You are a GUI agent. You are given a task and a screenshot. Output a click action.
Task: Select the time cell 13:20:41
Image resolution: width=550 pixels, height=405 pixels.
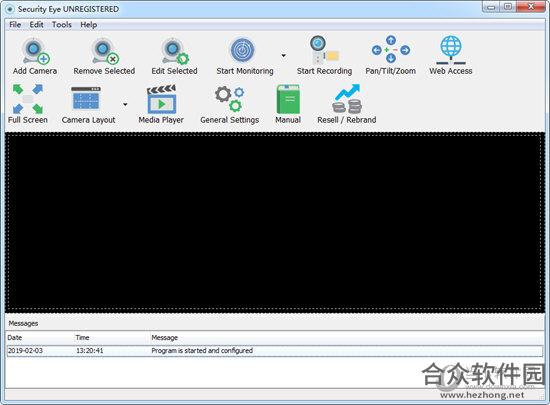(90, 351)
